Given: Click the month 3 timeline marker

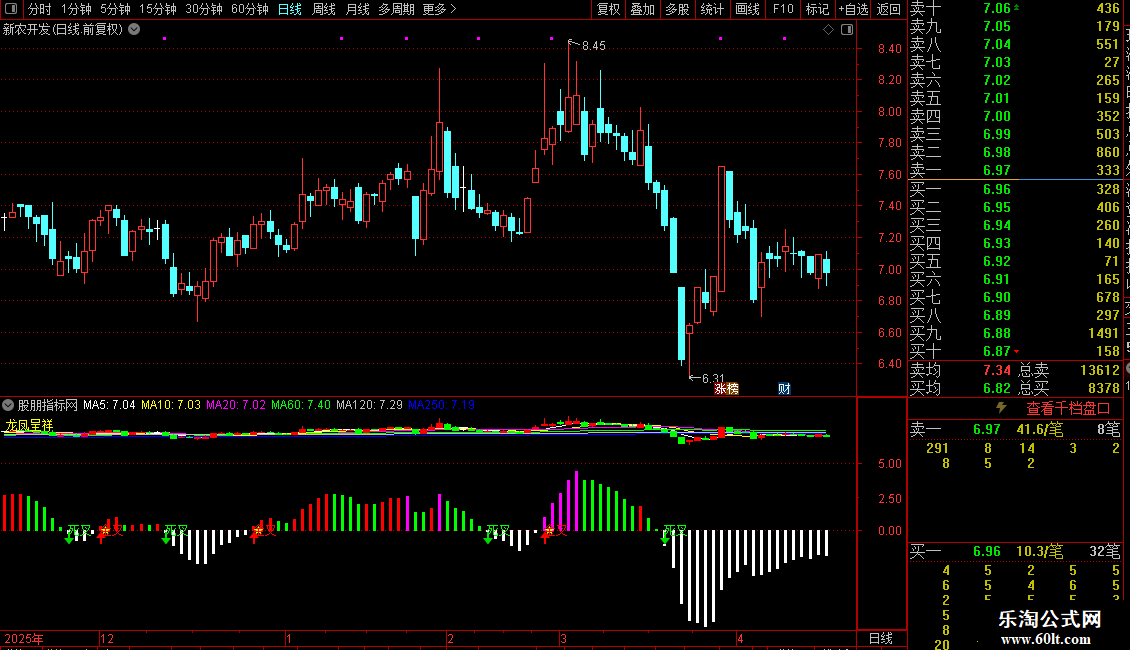Looking at the screenshot, I should 564,638.
